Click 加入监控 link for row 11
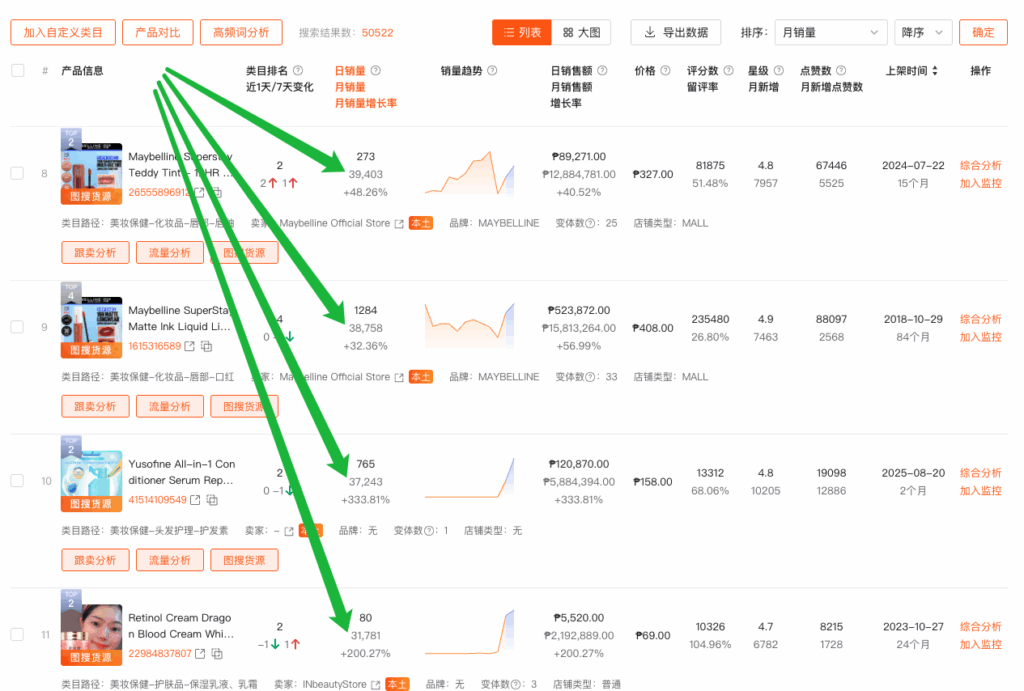 (x=980, y=645)
